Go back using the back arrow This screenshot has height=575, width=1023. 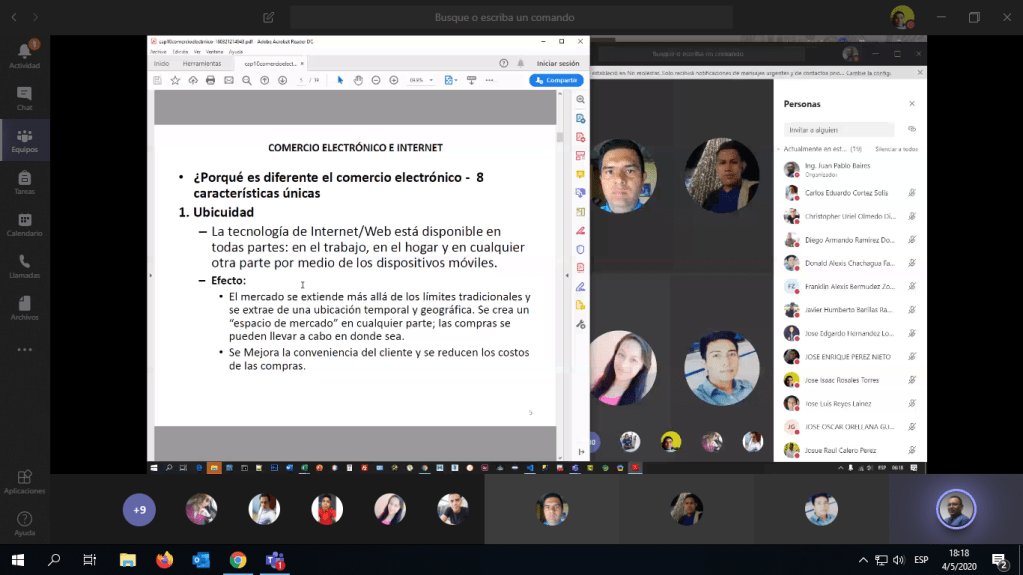pyautogui.click(x=12, y=17)
